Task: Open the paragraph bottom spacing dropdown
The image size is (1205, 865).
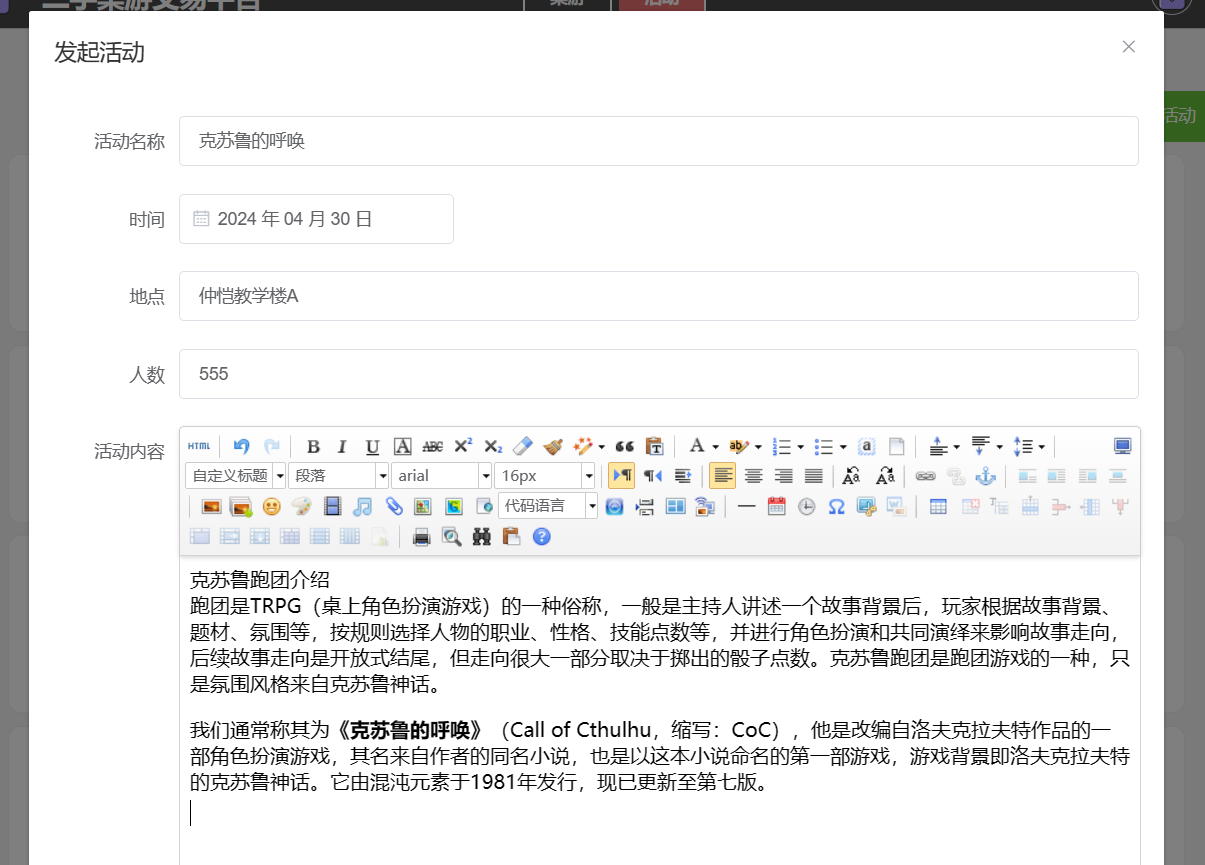Action: click(x=999, y=447)
